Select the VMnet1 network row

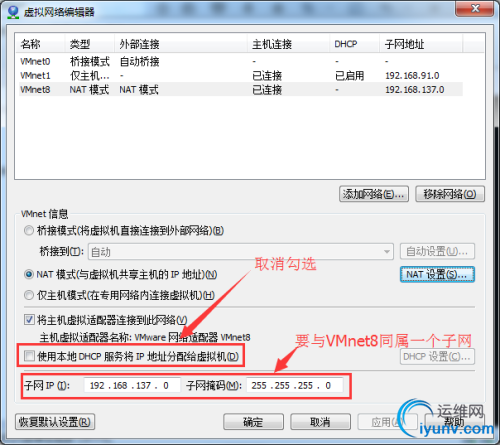(x=241, y=76)
